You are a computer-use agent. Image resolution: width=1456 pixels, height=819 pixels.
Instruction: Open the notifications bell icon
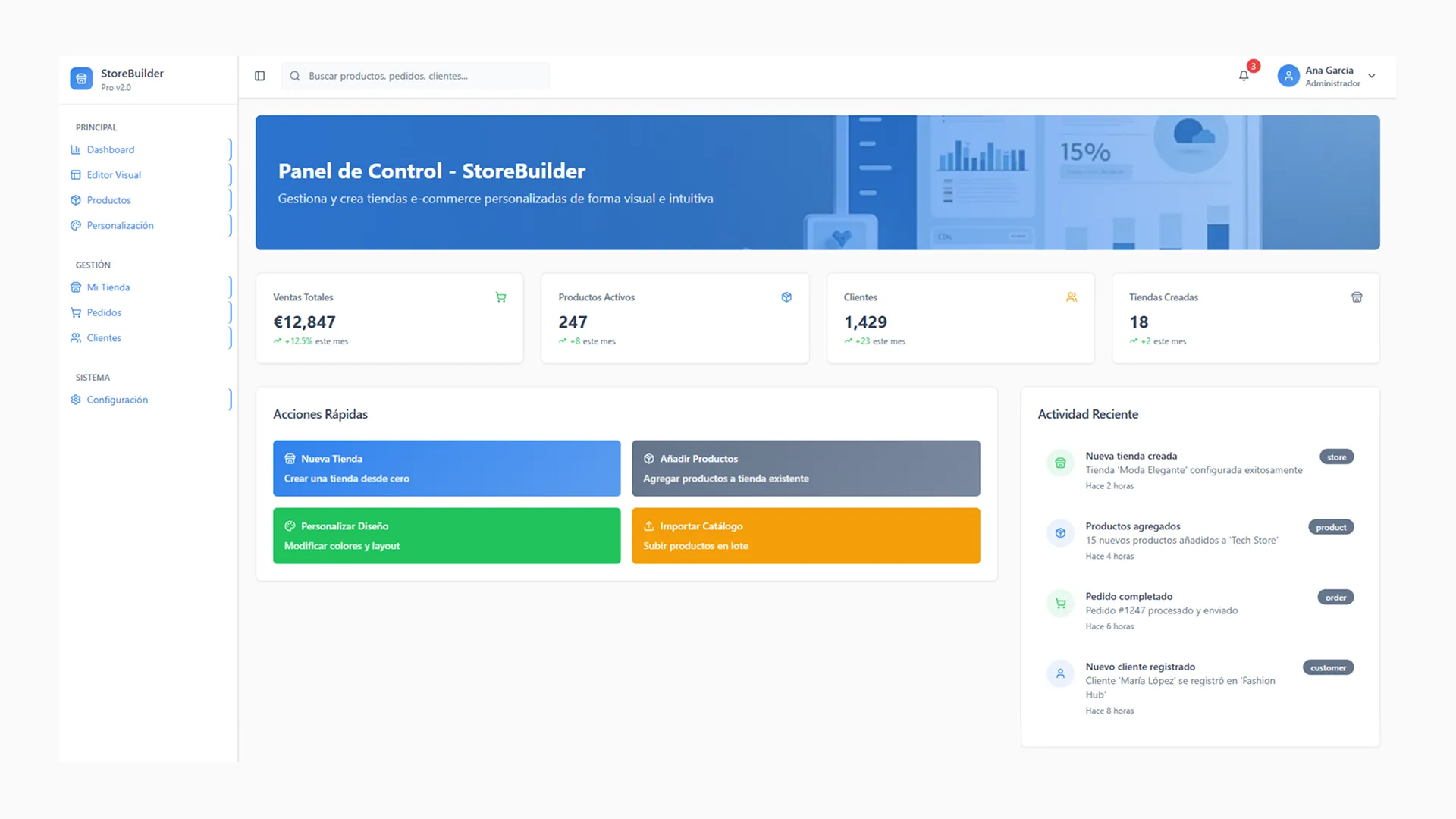coord(1244,76)
